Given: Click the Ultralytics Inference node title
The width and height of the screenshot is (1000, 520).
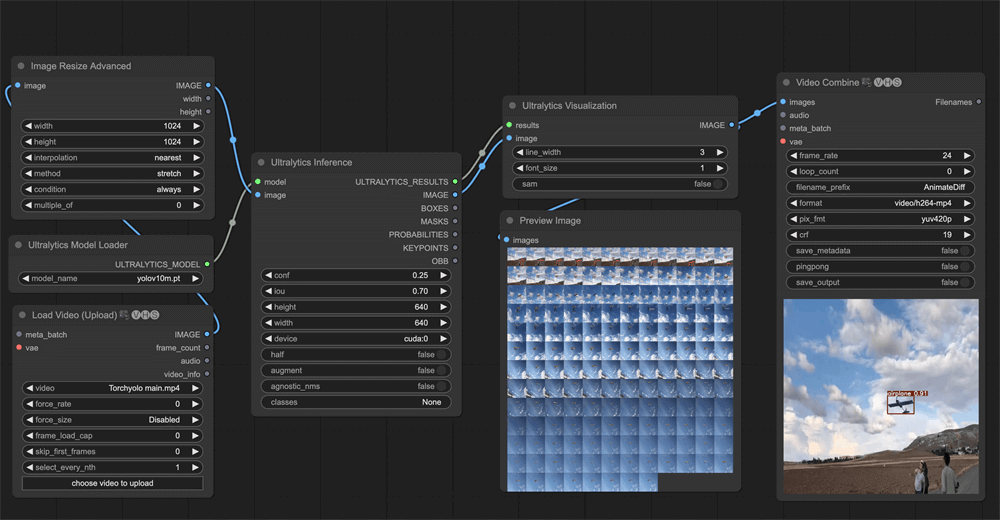Looking at the screenshot, I should (311, 163).
